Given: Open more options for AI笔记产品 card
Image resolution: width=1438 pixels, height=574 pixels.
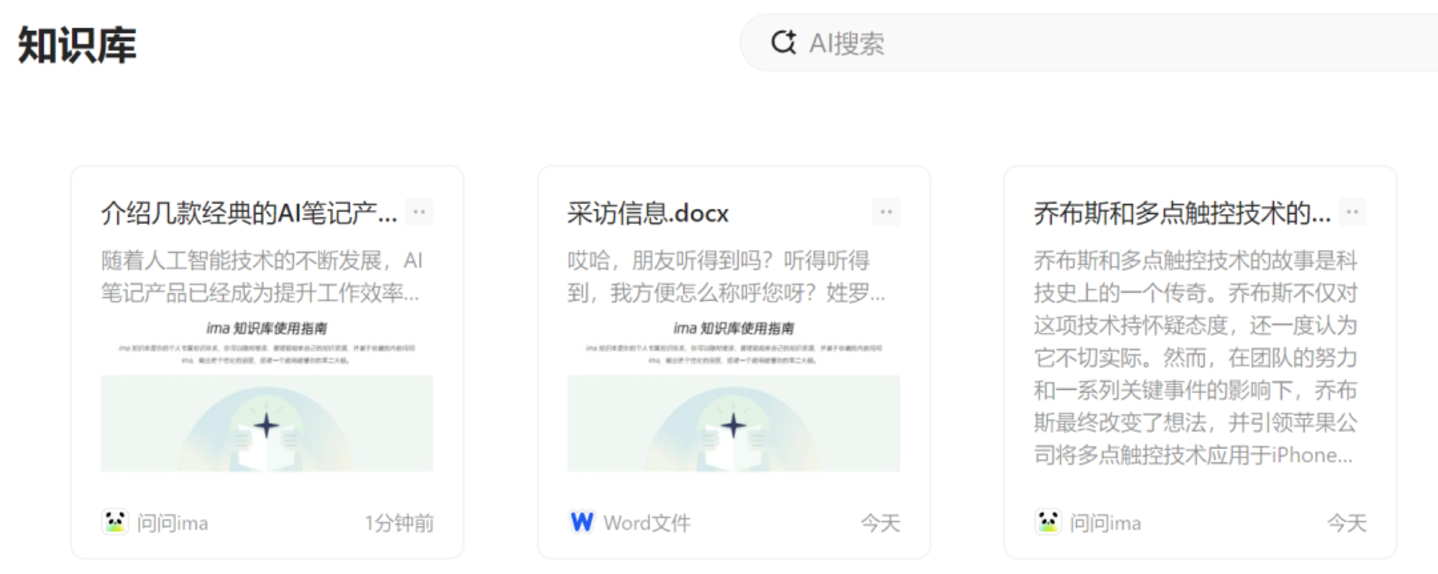Looking at the screenshot, I should (420, 212).
